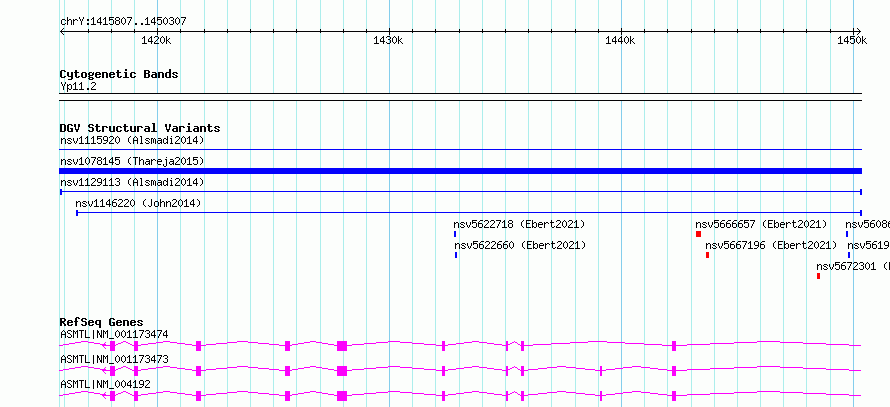This screenshot has width=890, height=407.
Task: Click the red marker below nsv5666657
Action: 699,234
